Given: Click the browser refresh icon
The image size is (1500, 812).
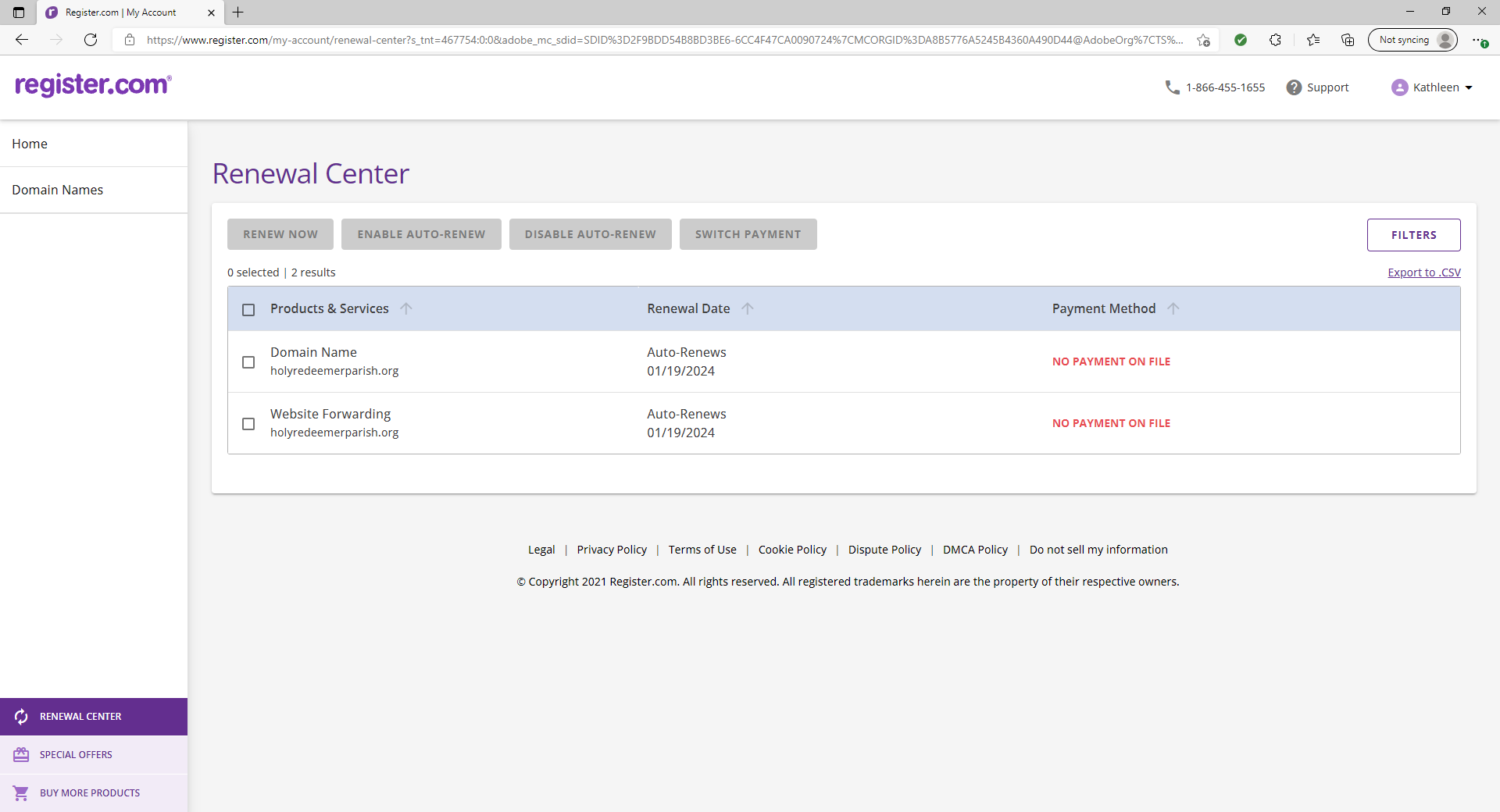Looking at the screenshot, I should pyautogui.click(x=91, y=40).
